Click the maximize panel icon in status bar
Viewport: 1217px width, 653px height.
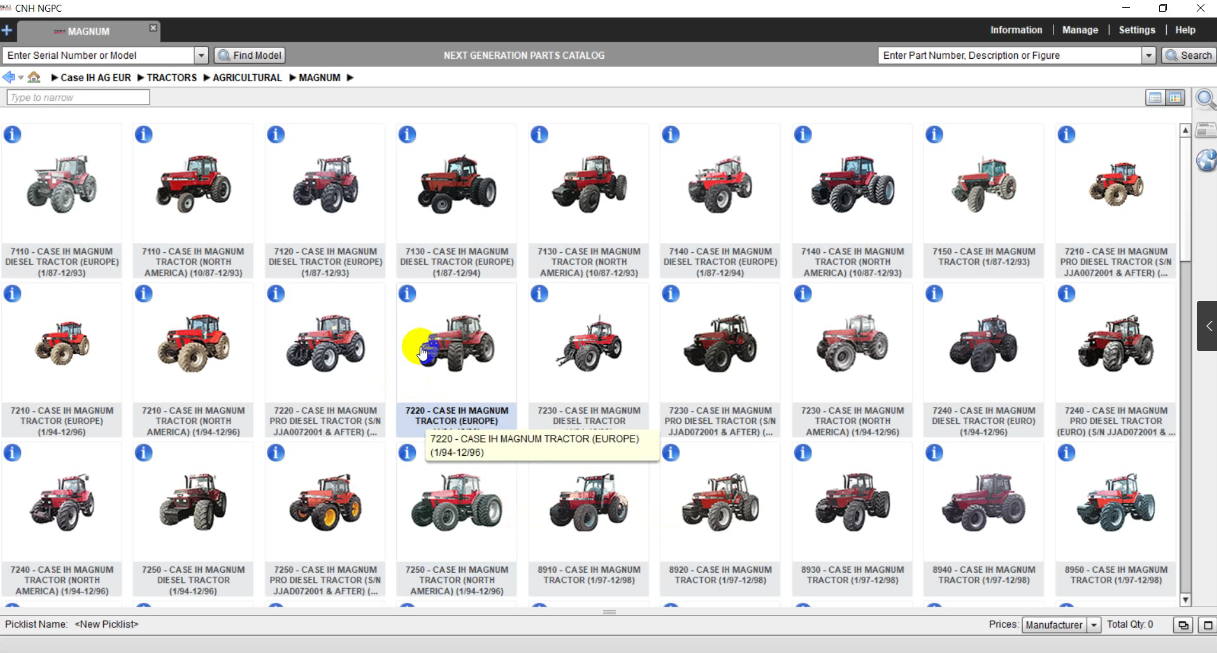1207,625
